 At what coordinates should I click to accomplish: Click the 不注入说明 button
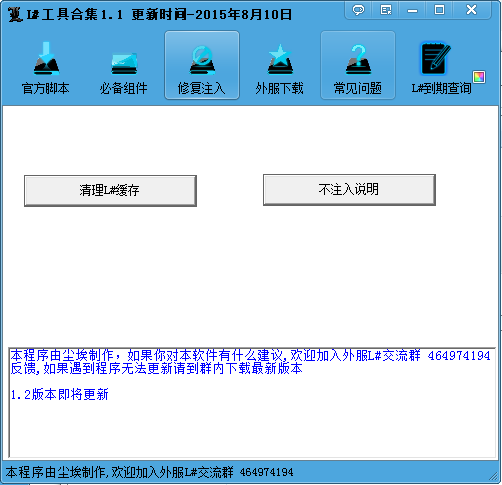[x=349, y=190]
